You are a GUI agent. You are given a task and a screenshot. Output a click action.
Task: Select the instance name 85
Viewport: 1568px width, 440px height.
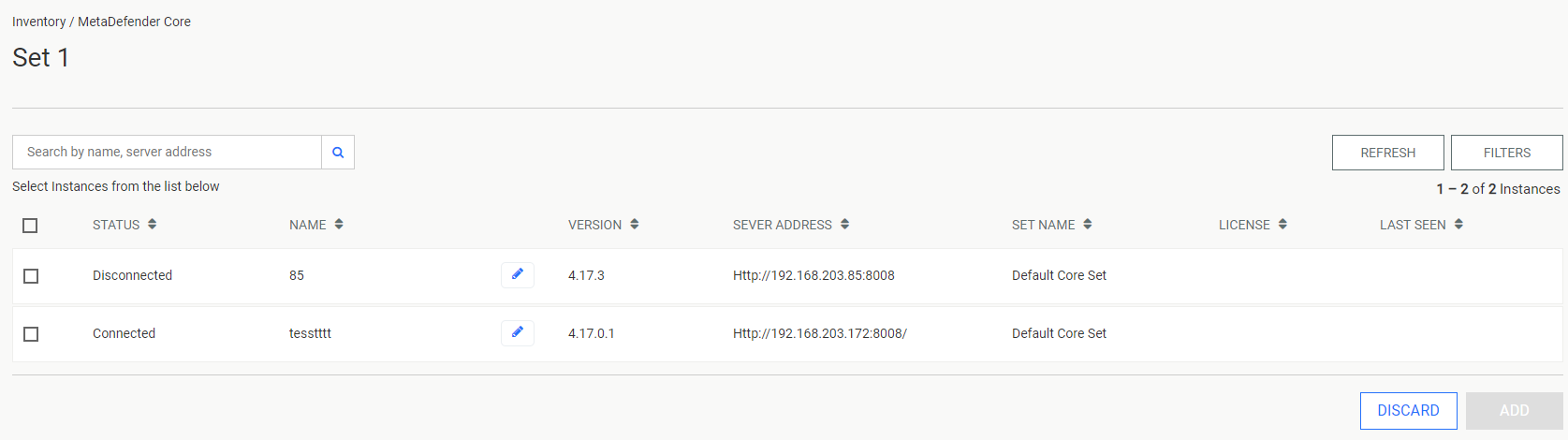click(297, 275)
